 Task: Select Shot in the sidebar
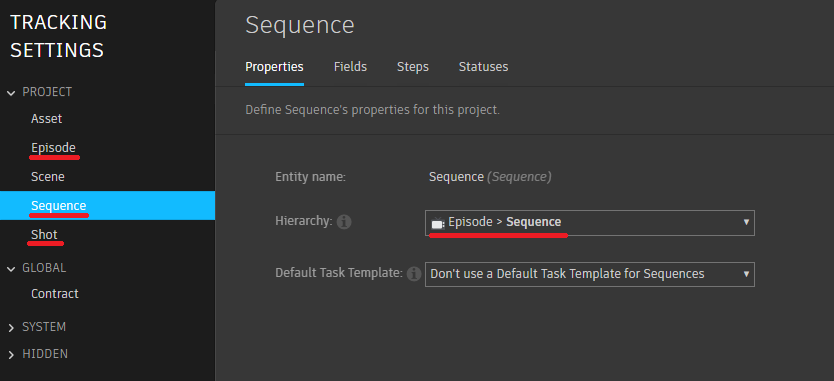[44, 235]
